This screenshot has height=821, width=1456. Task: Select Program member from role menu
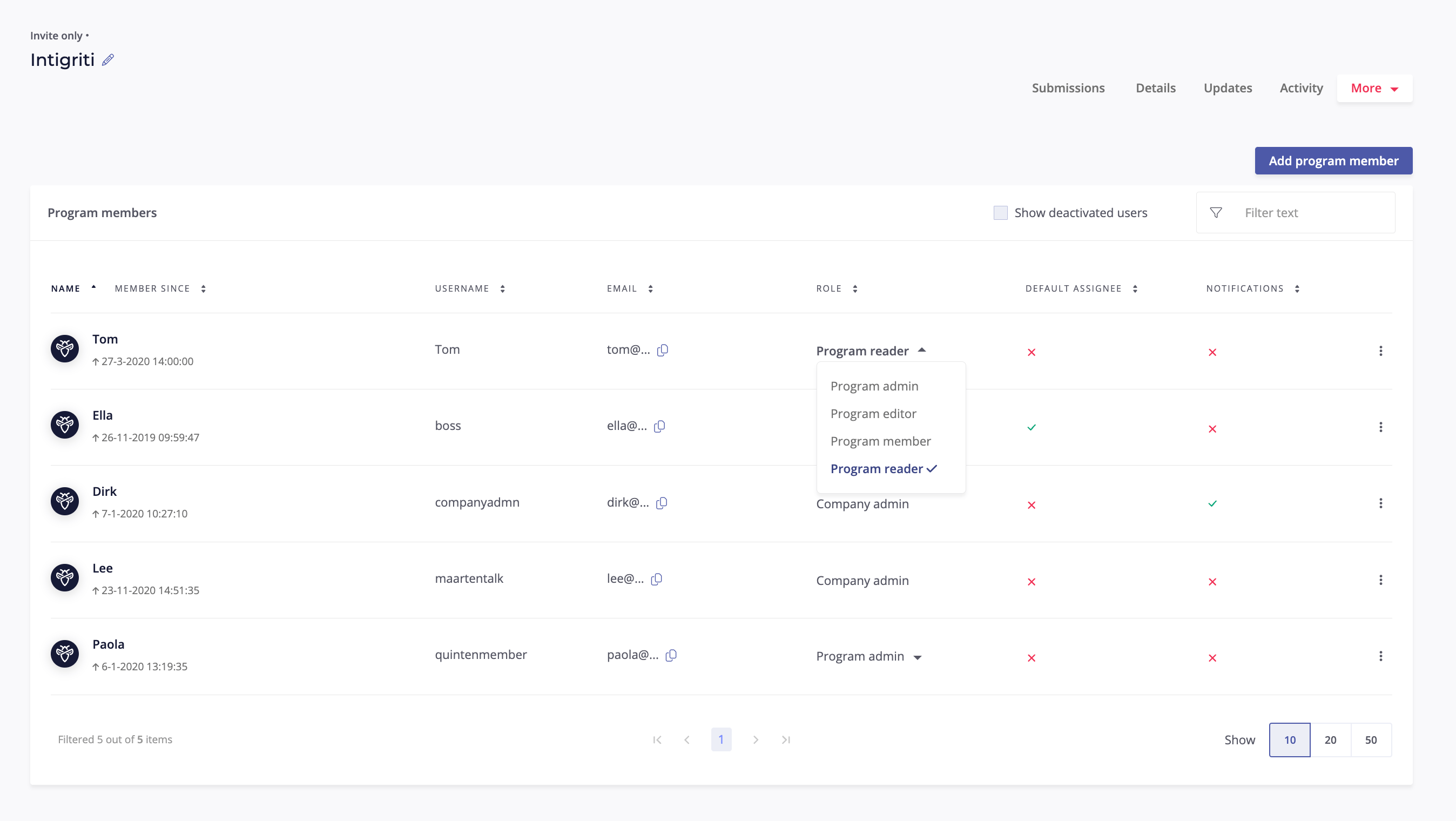pyautogui.click(x=880, y=442)
